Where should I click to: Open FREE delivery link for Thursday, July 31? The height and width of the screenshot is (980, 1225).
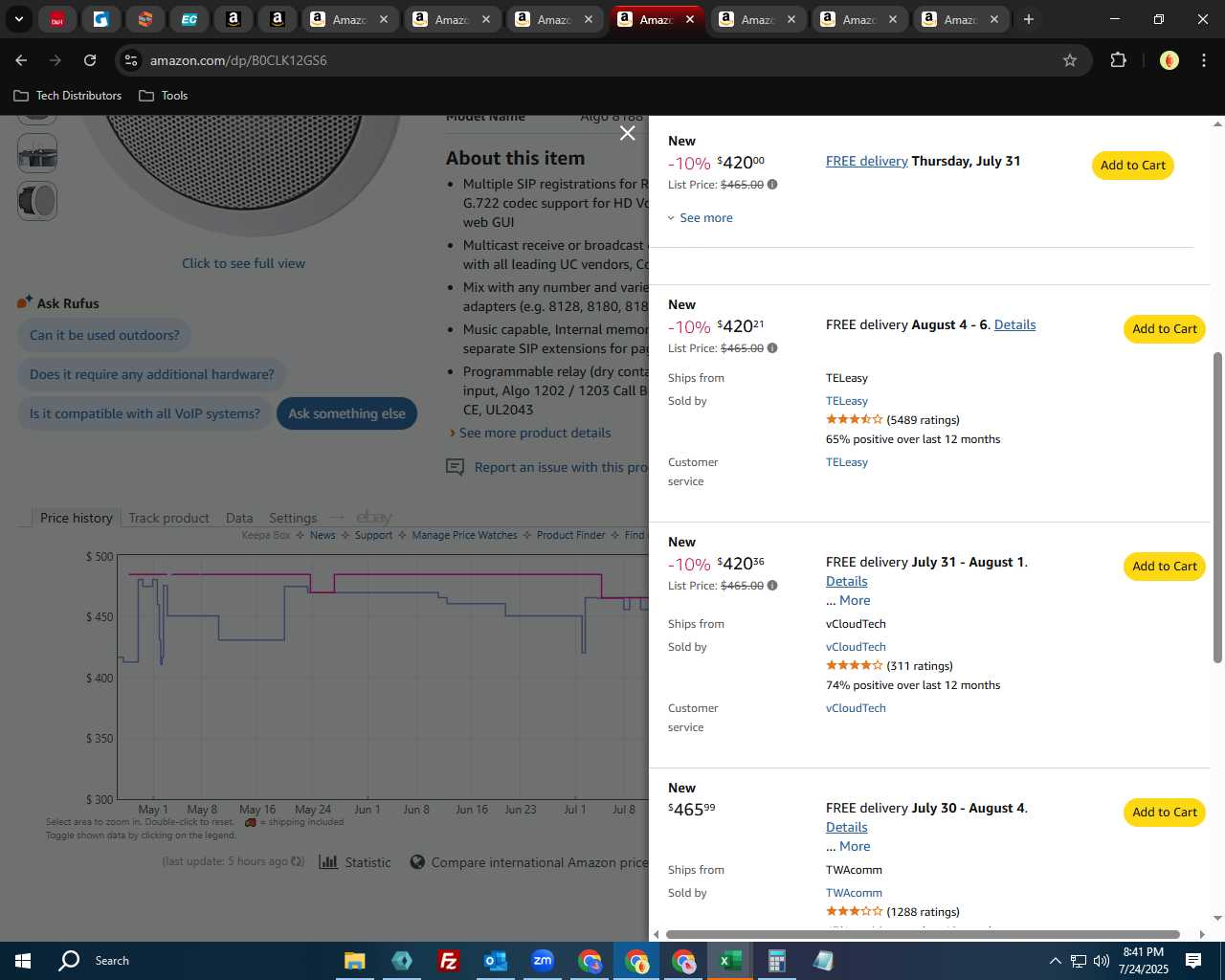coord(867,161)
